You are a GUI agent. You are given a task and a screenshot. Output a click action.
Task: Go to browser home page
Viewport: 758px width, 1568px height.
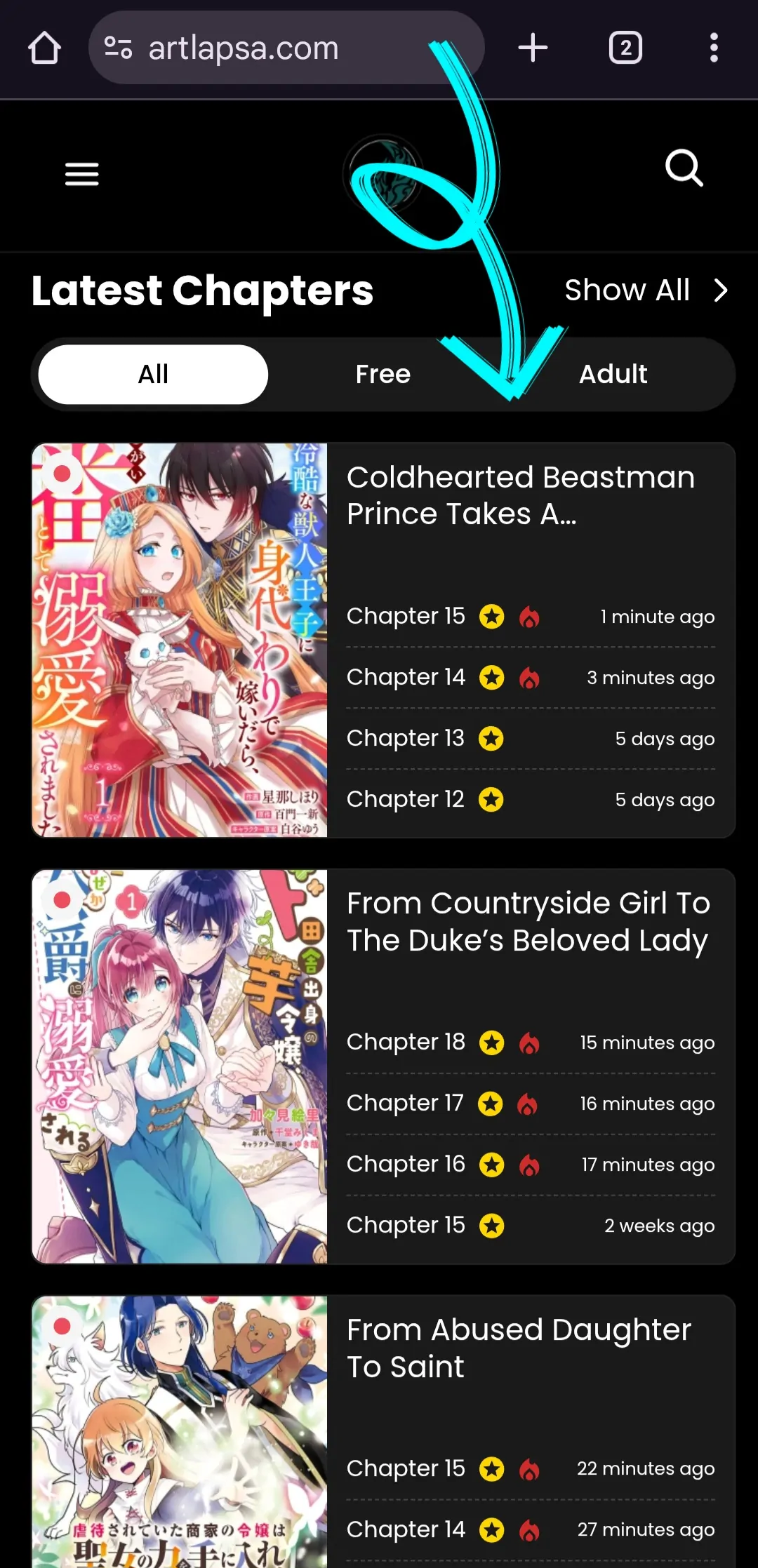[44, 48]
